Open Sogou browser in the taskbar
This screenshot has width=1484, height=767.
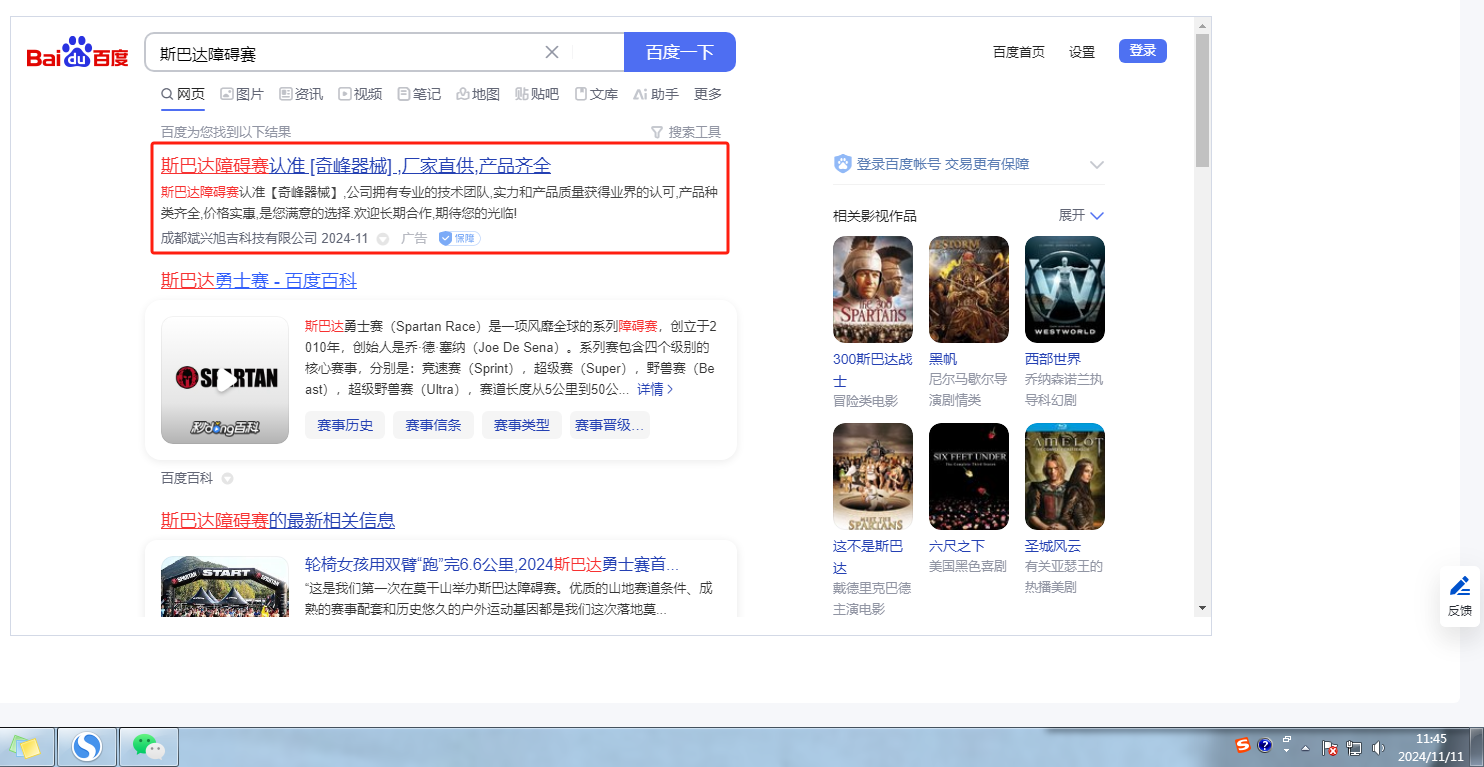click(x=87, y=746)
